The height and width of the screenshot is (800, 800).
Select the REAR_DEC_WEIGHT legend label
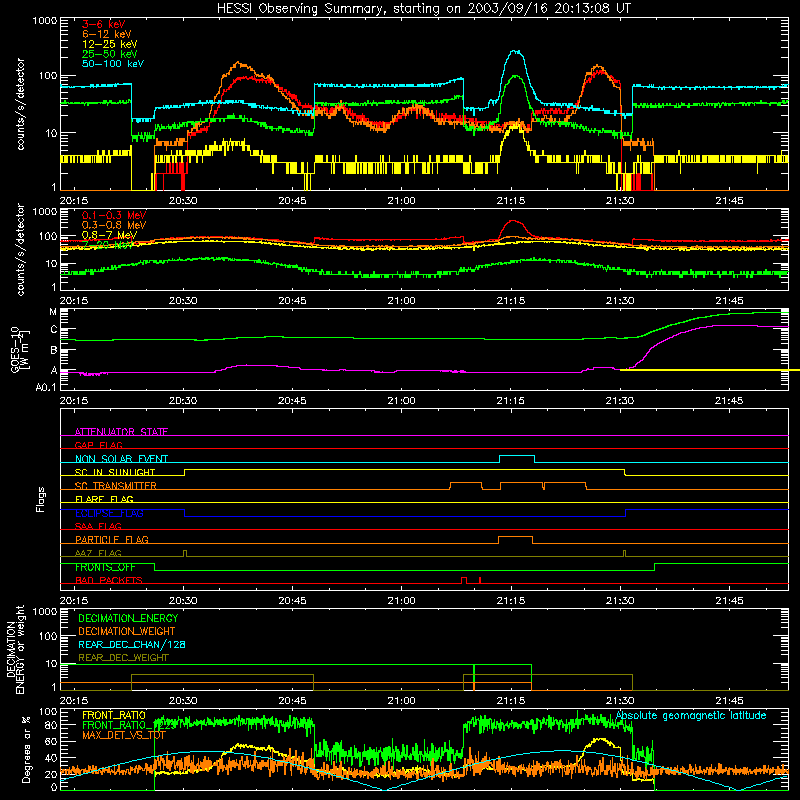pyautogui.click(x=123, y=658)
